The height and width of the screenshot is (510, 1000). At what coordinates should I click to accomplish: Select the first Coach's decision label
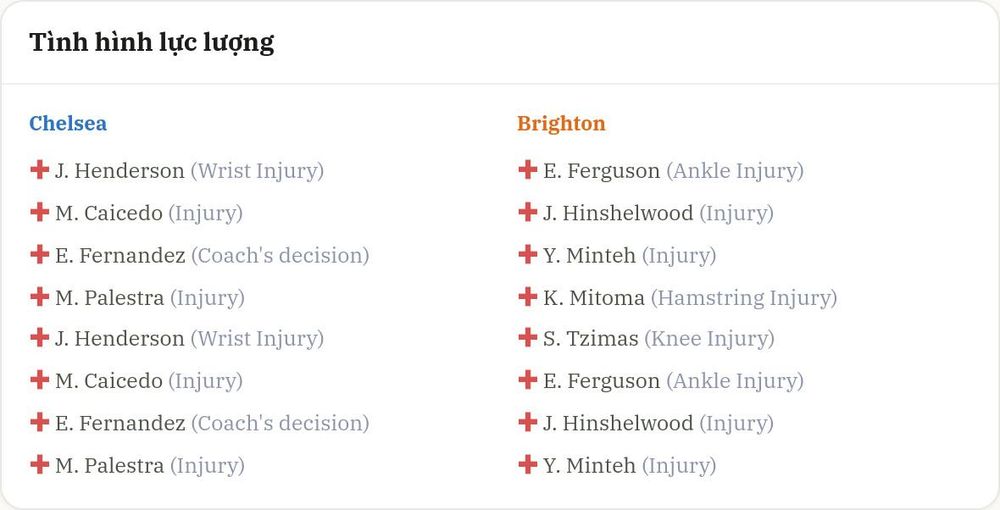[280, 256]
